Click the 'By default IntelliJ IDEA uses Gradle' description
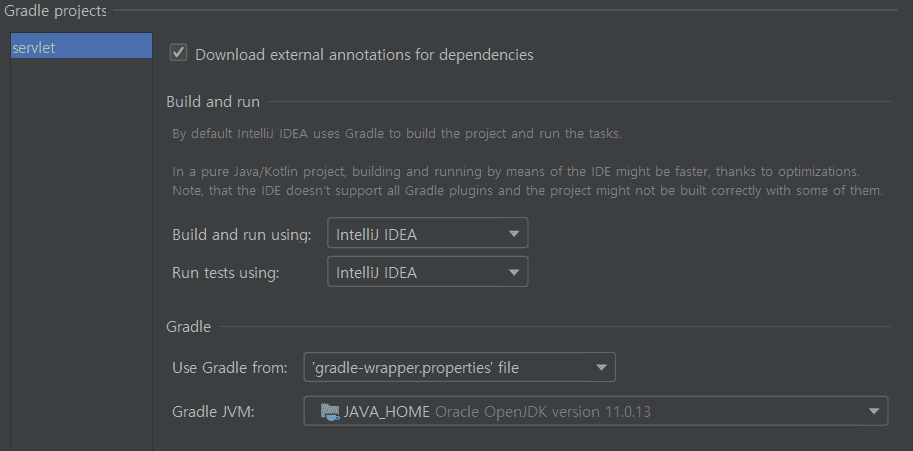 pyautogui.click(x=396, y=134)
